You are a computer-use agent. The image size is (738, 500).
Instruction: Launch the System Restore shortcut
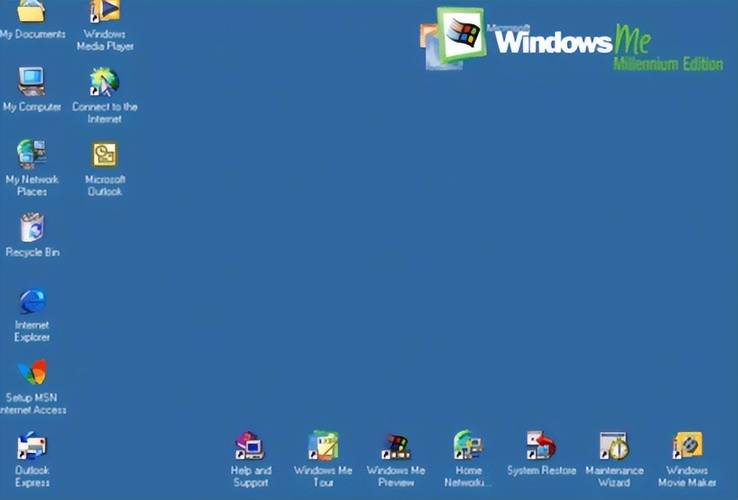click(541, 445)
